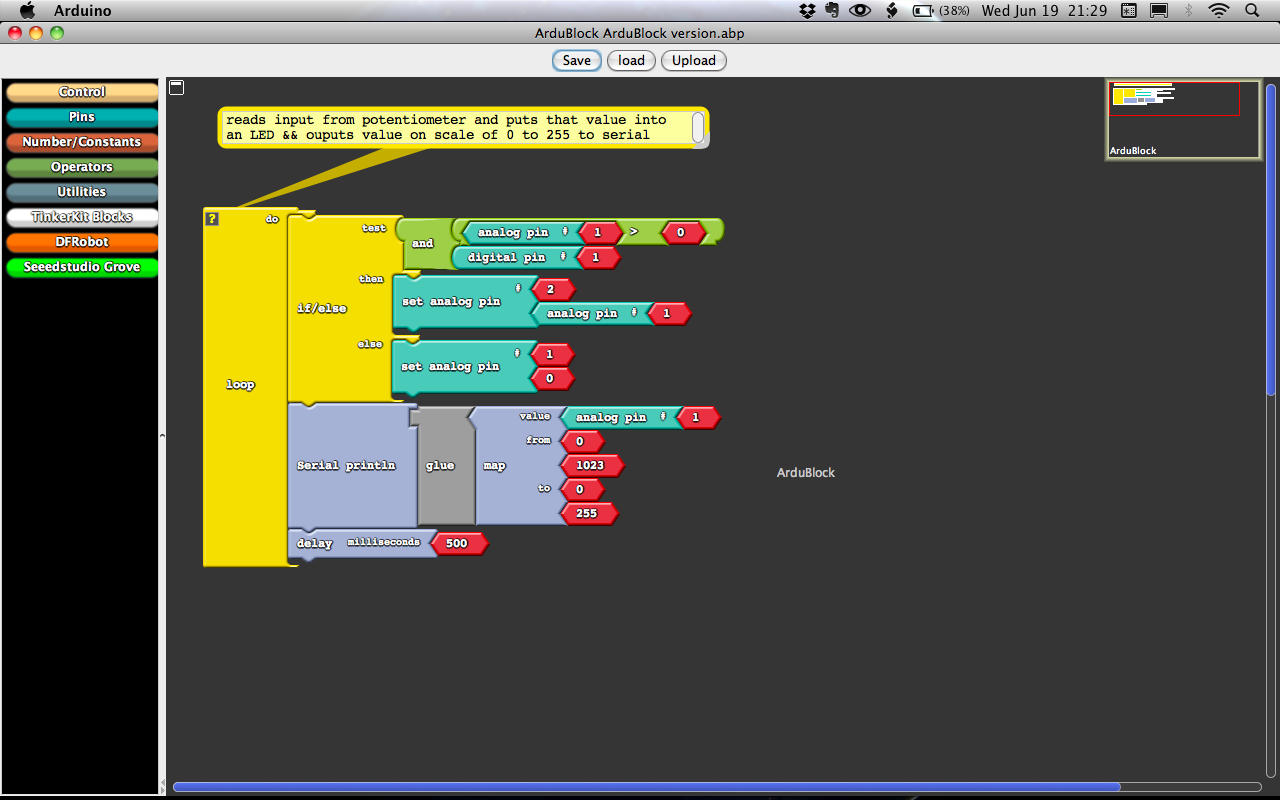This screenshot has height=800, width=1280.
Task: Open the Pins block drawer
Action: 82,117
